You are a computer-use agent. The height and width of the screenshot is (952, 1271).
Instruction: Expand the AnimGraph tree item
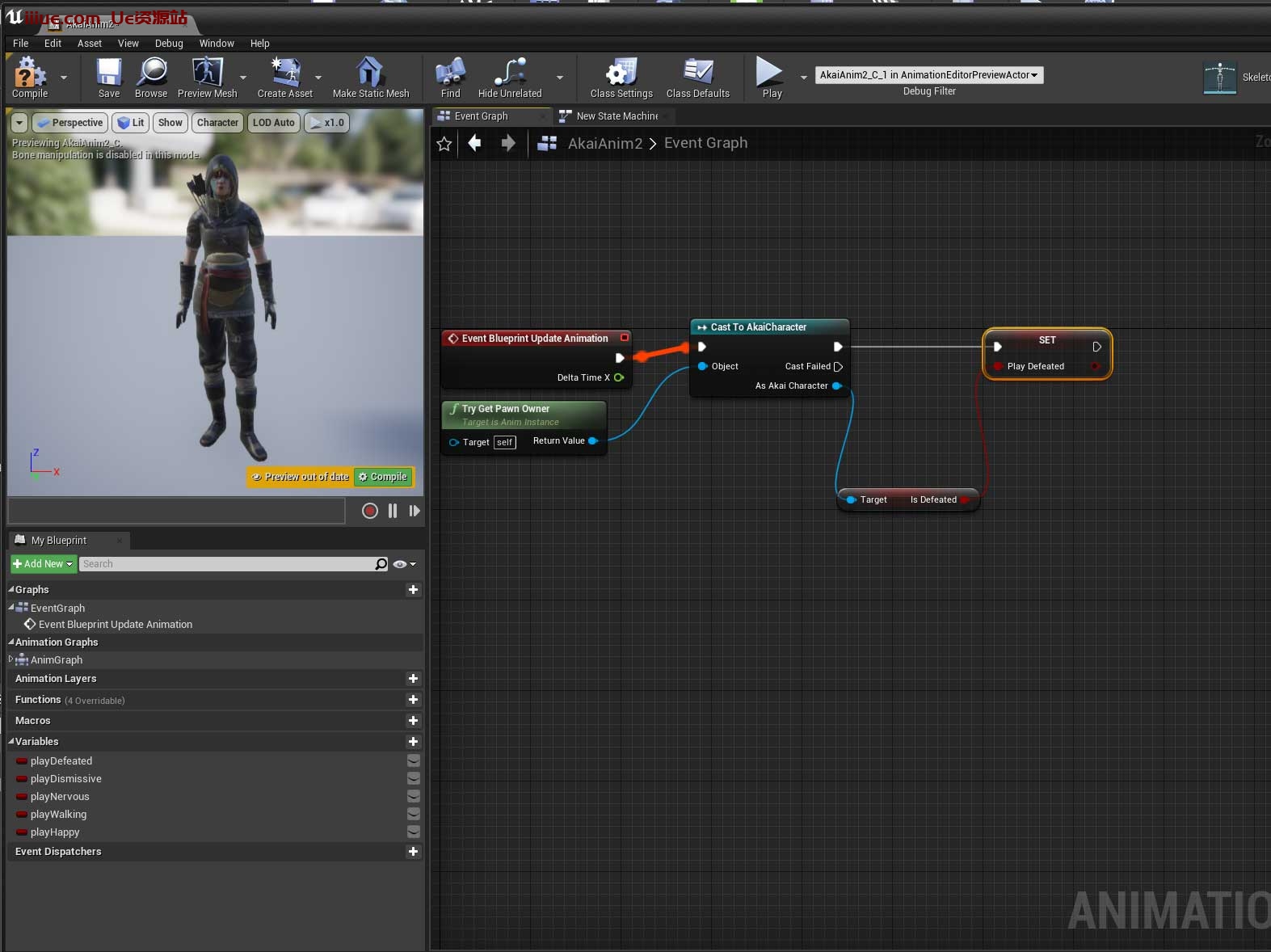click(11, 659)
